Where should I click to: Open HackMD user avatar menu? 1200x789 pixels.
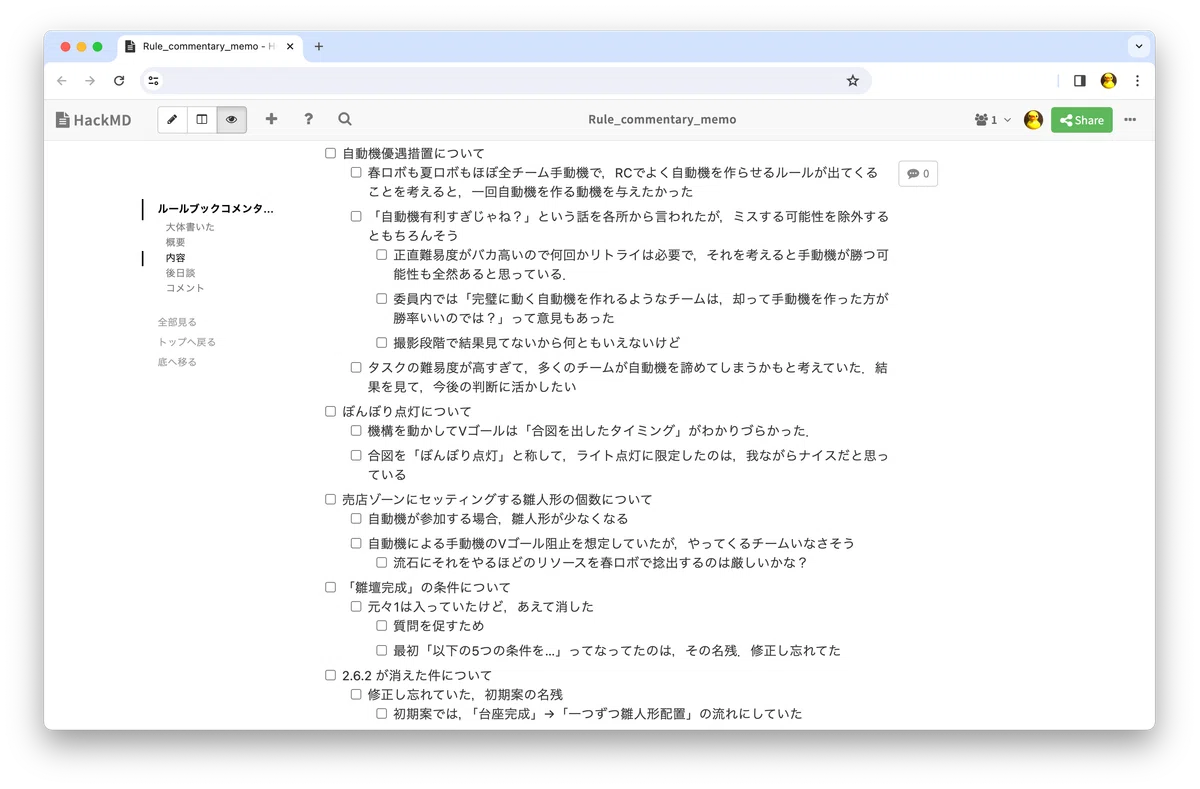pyautogui.click(x=1034, y=120)
